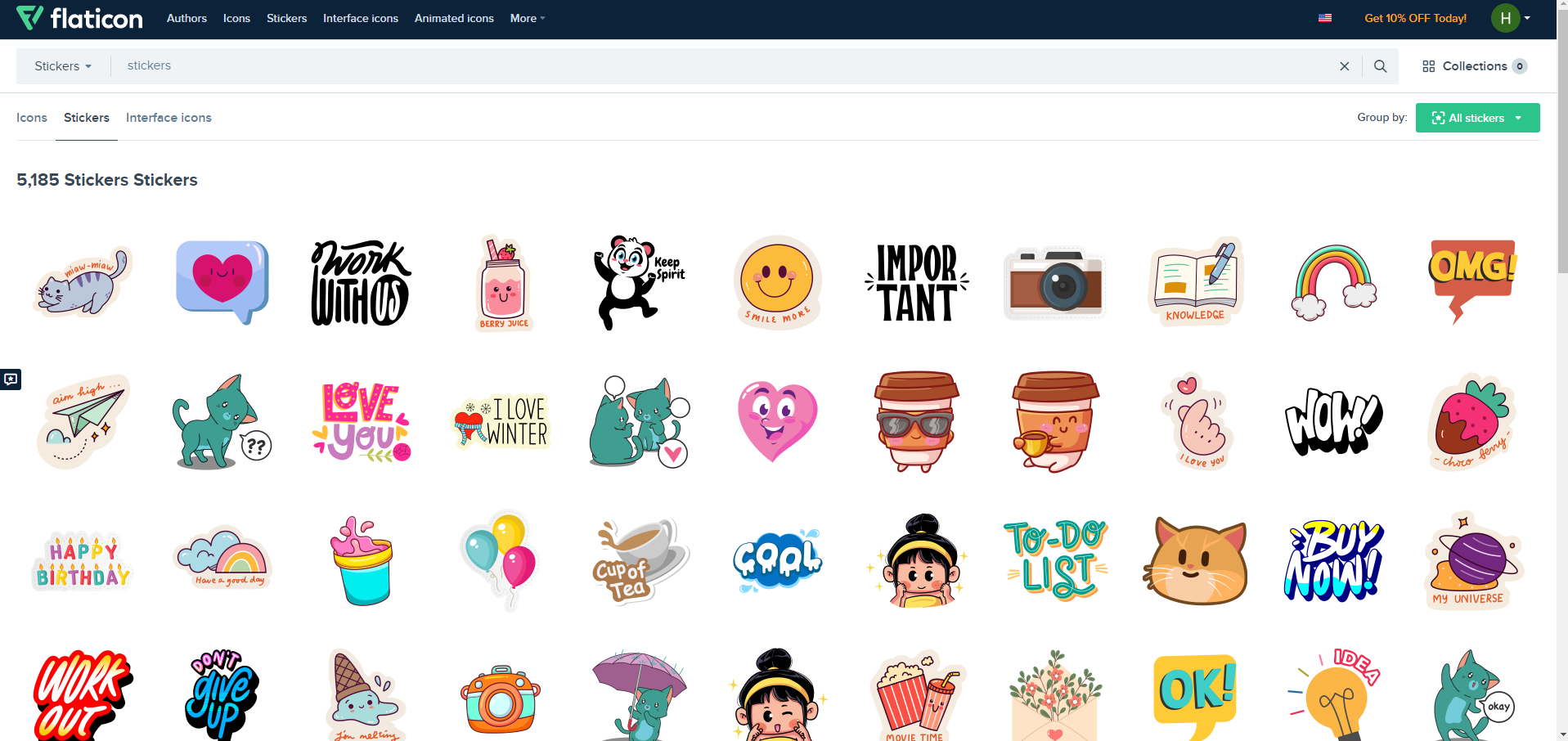This screenshot has width=1568, height=741.
Task: Expand the More navigation dropdown
Action: tap(526, 18)
